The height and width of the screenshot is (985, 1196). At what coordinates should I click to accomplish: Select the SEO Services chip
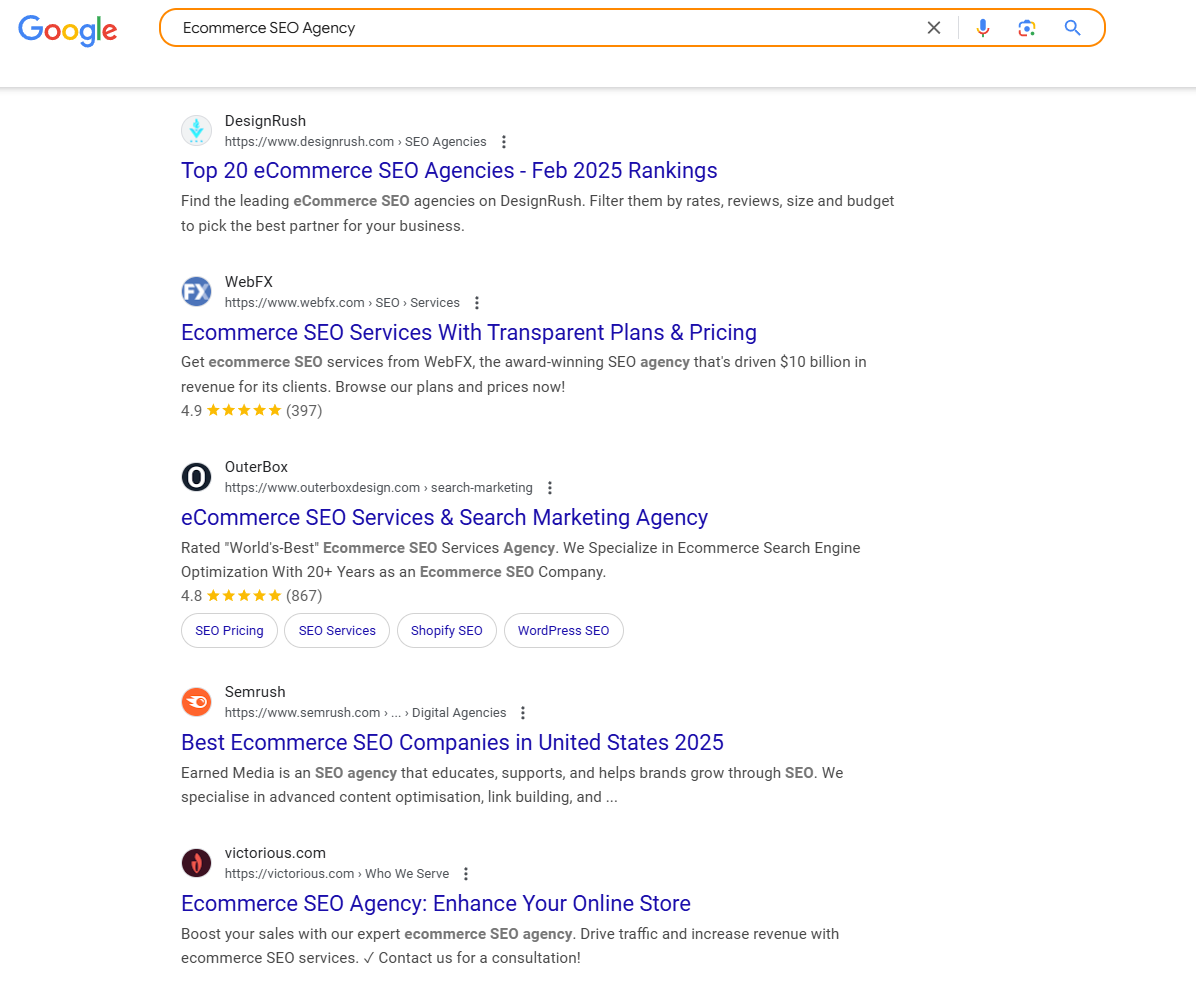pos(337,631)
